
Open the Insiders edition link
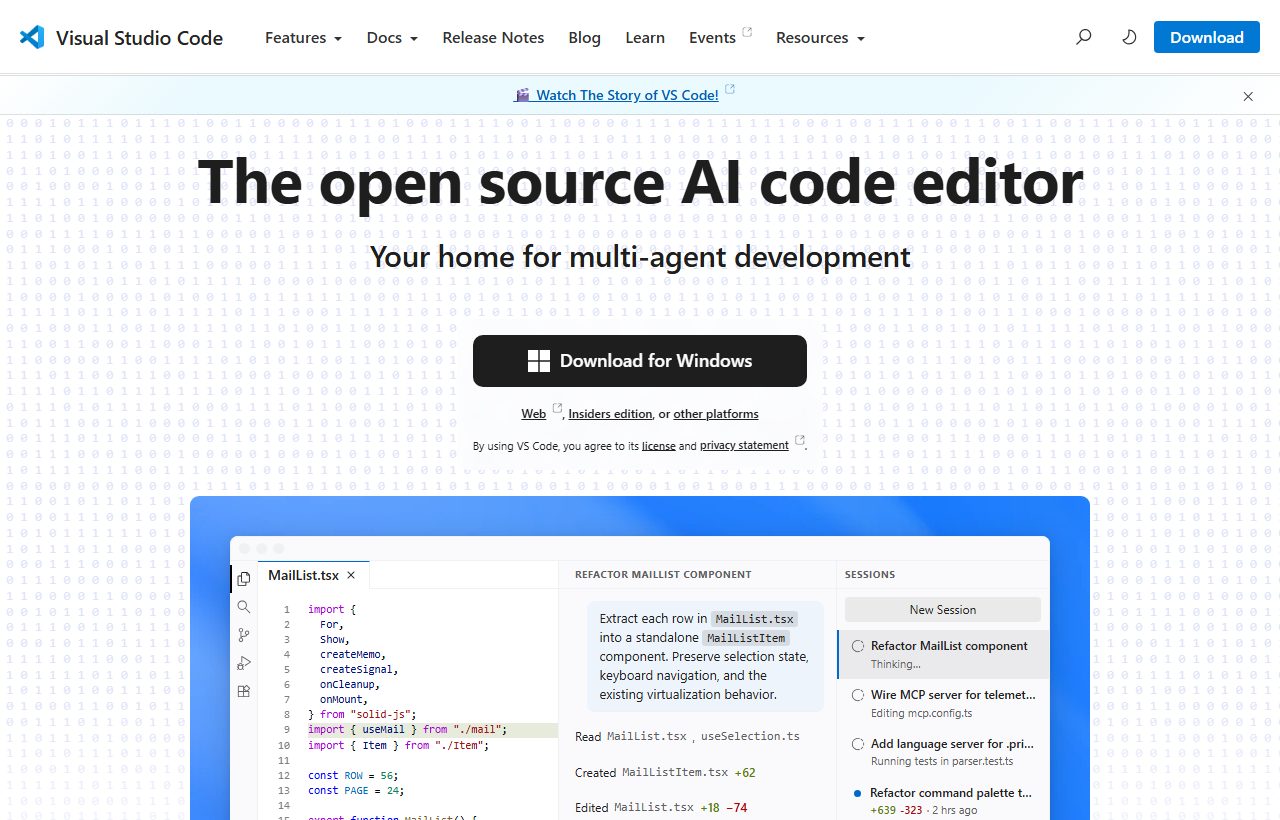[x=610, y=414]
